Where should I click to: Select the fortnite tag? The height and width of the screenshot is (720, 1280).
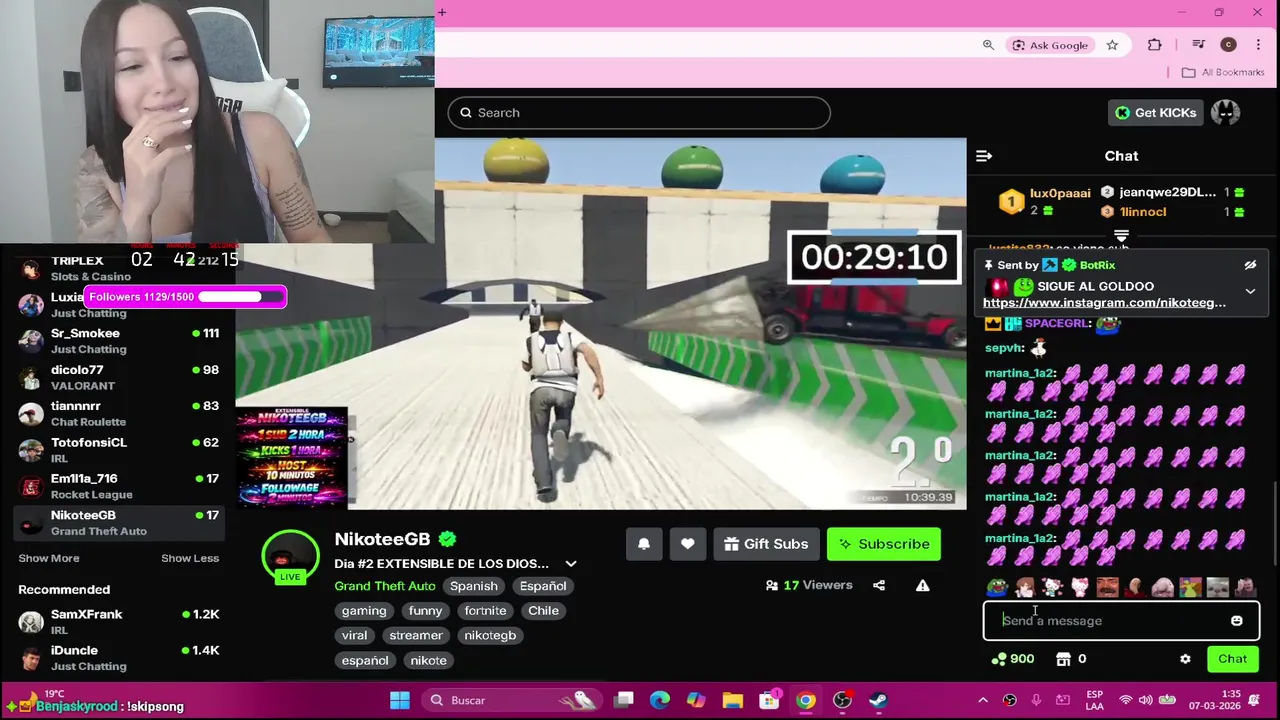click(485, 611)
